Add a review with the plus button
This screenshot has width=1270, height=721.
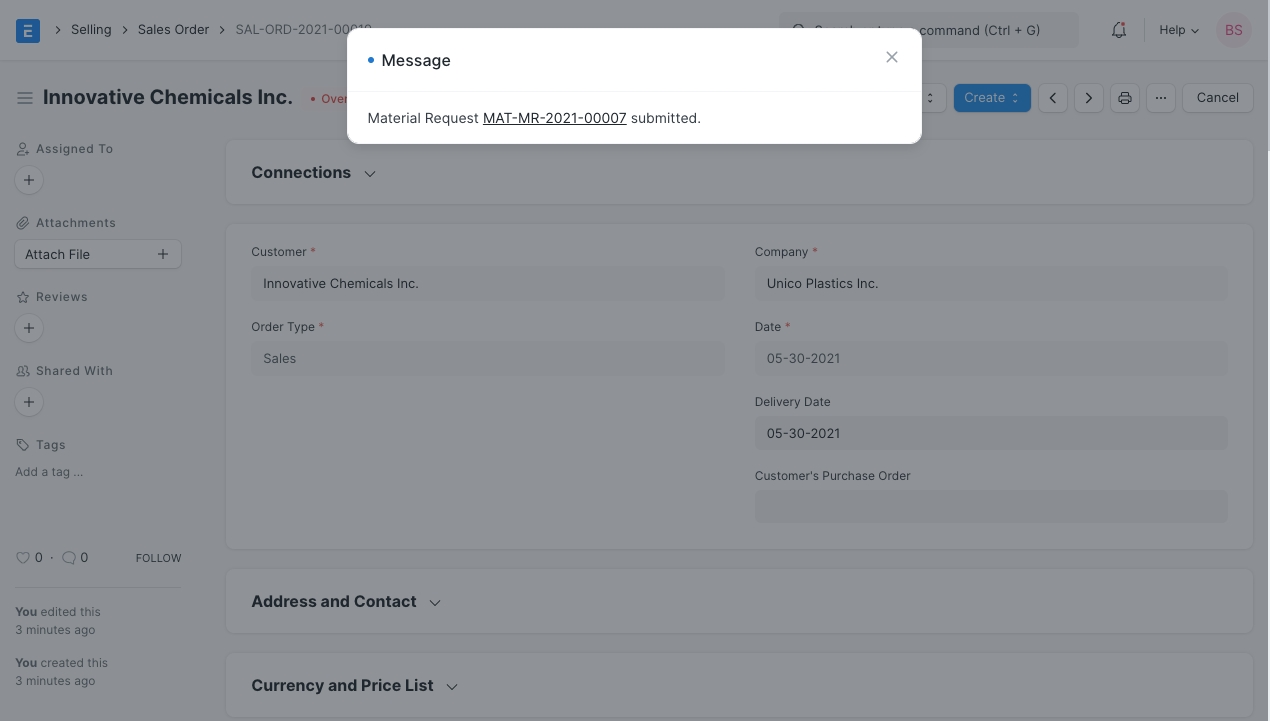click(x=29, y=328)
